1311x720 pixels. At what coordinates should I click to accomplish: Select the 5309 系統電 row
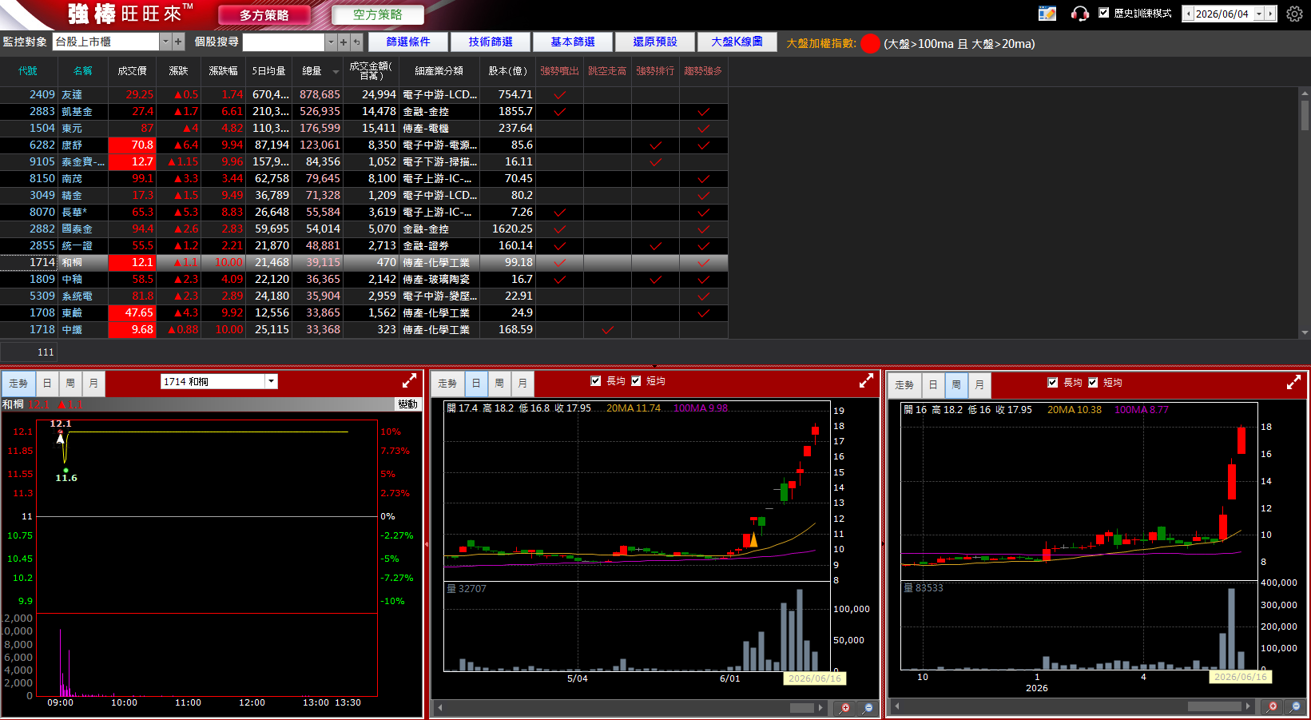point(364,296)
